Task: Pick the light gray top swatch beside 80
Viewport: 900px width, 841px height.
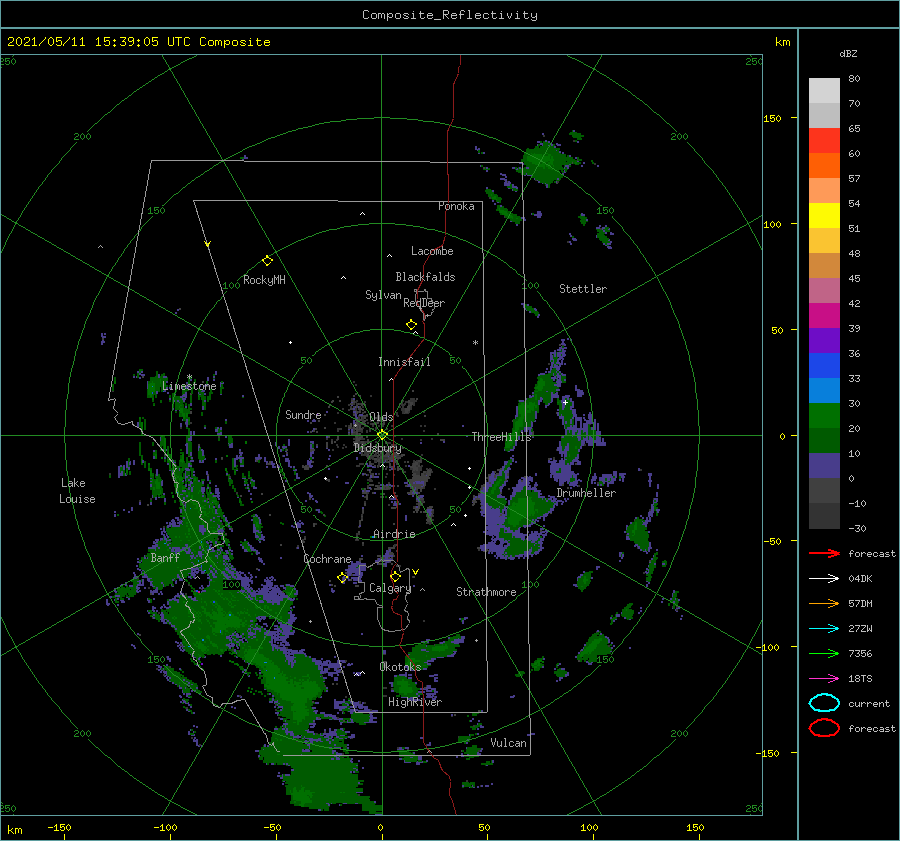Action: point(824,91)
